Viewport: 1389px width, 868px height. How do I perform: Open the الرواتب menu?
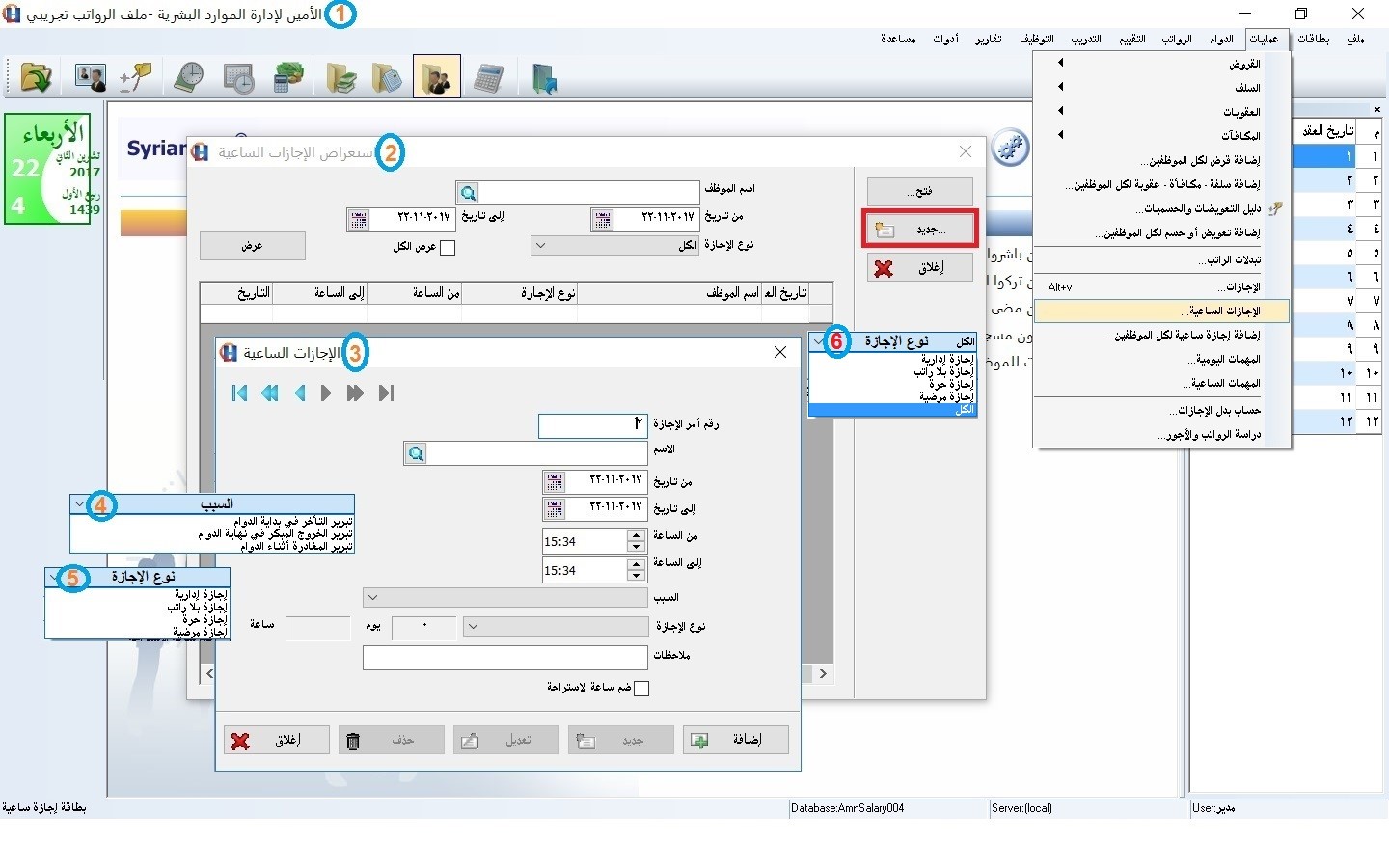1176,40
